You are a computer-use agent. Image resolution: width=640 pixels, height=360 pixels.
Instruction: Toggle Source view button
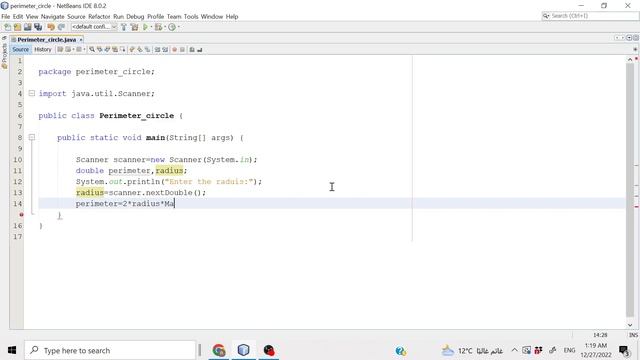tap(20, 49)
